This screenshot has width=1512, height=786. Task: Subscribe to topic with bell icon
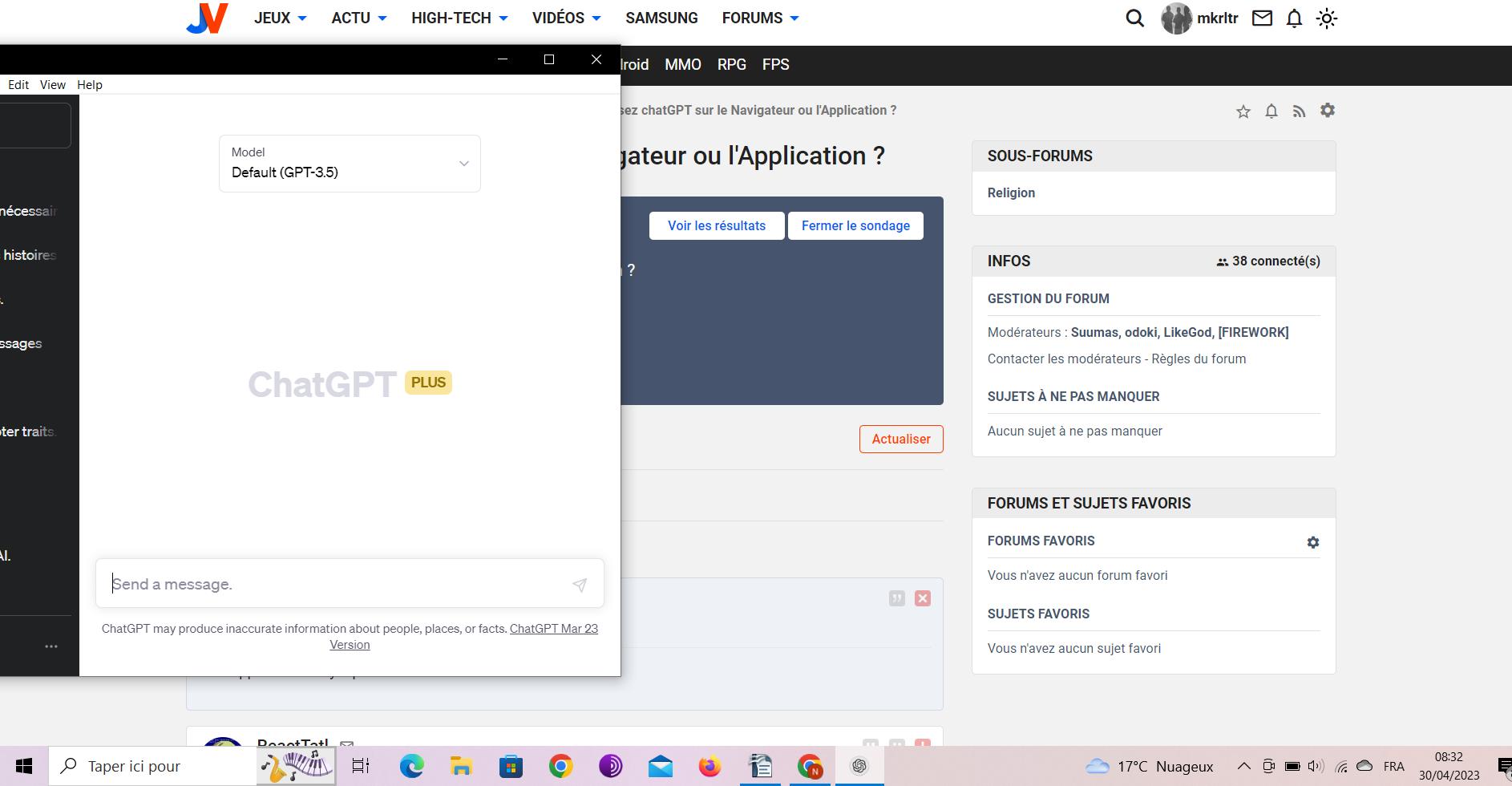(x=1271, y=111)
